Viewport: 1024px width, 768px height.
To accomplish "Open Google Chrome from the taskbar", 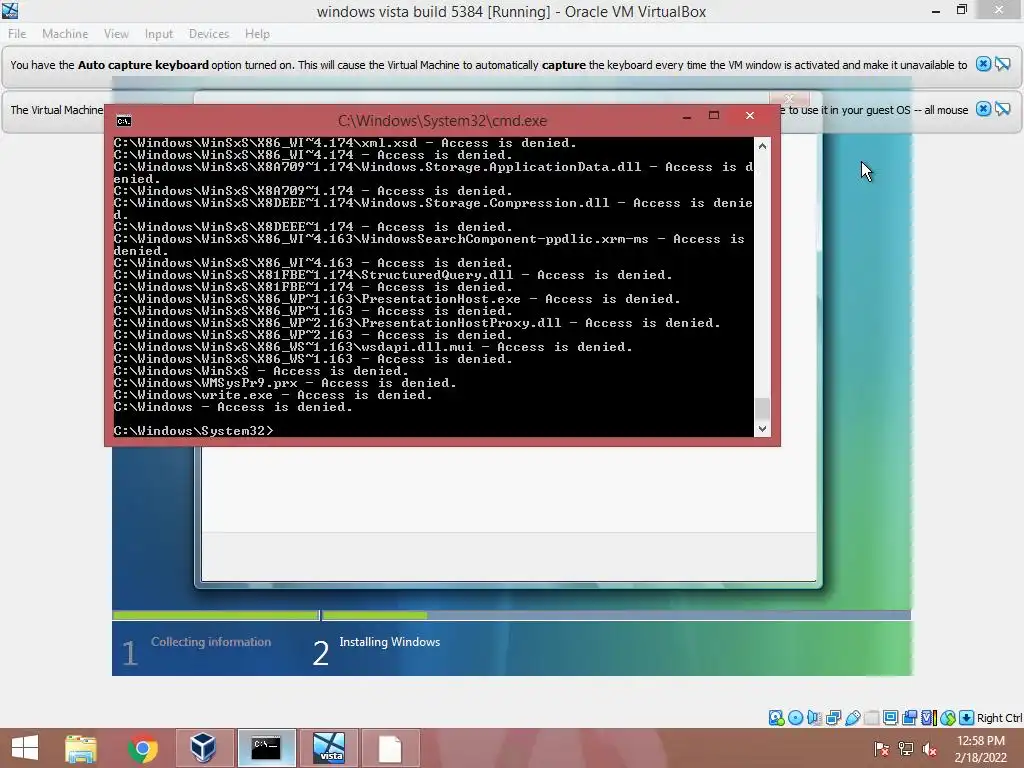I will pyautogui.click(x=142, y=748).
